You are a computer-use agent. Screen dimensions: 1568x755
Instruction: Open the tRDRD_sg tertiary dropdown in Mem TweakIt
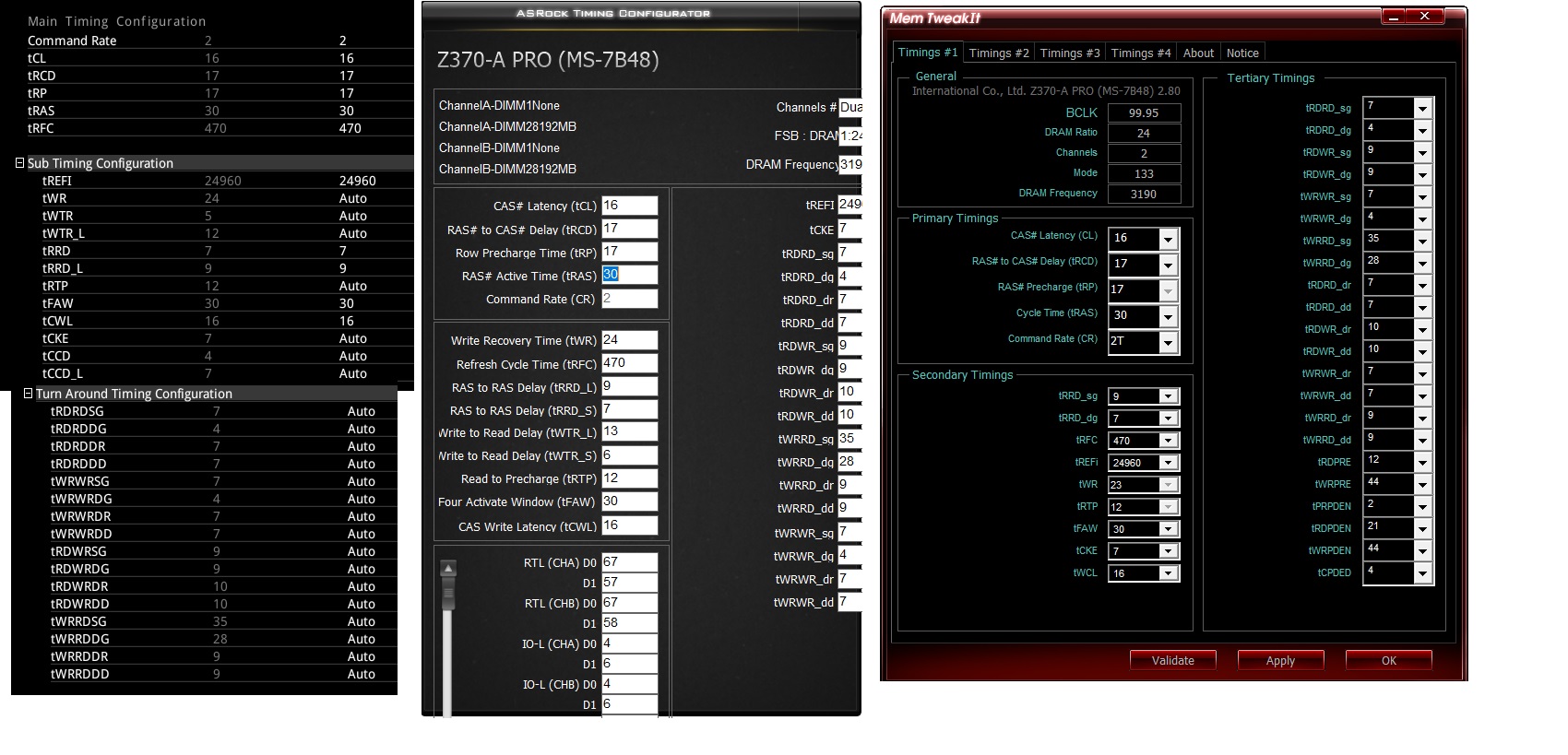pyautogui.click(x=1422, y=108)
